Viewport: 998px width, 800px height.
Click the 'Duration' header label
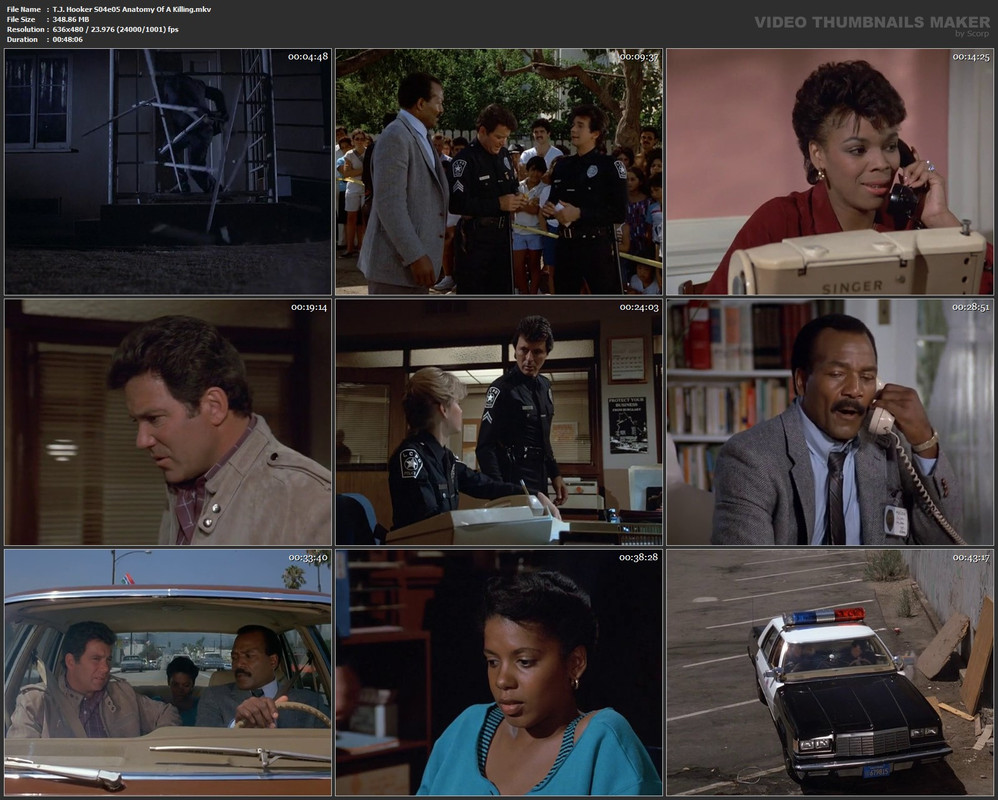click(22, 39)
